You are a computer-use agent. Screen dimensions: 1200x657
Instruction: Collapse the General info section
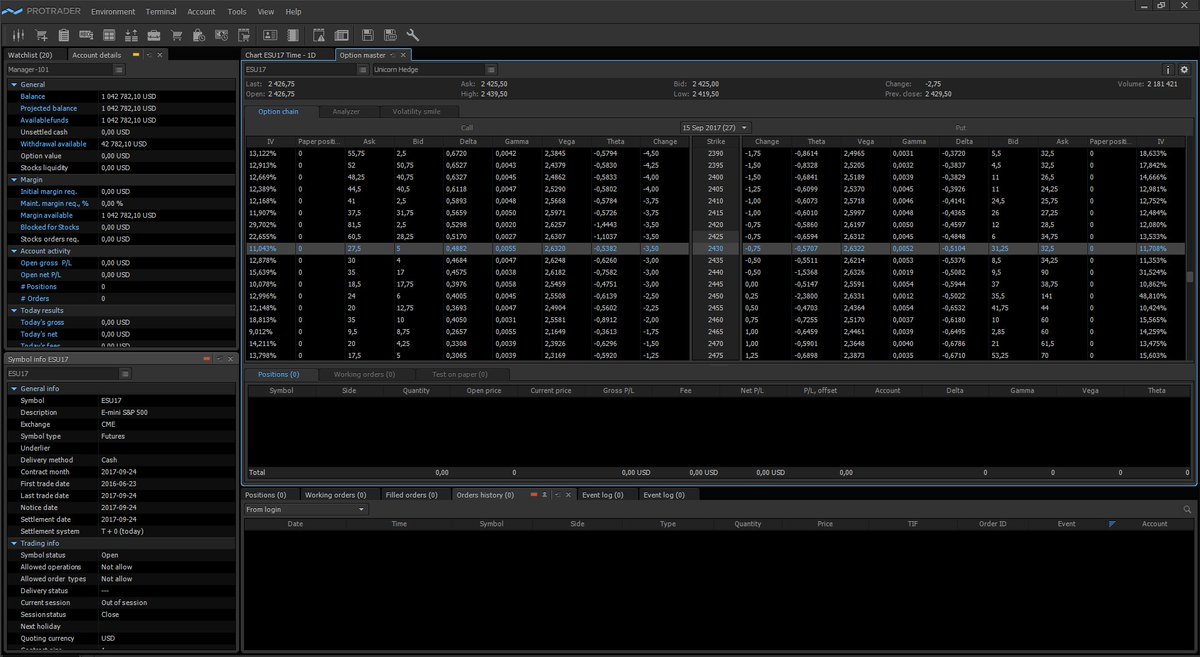(13, 388)
